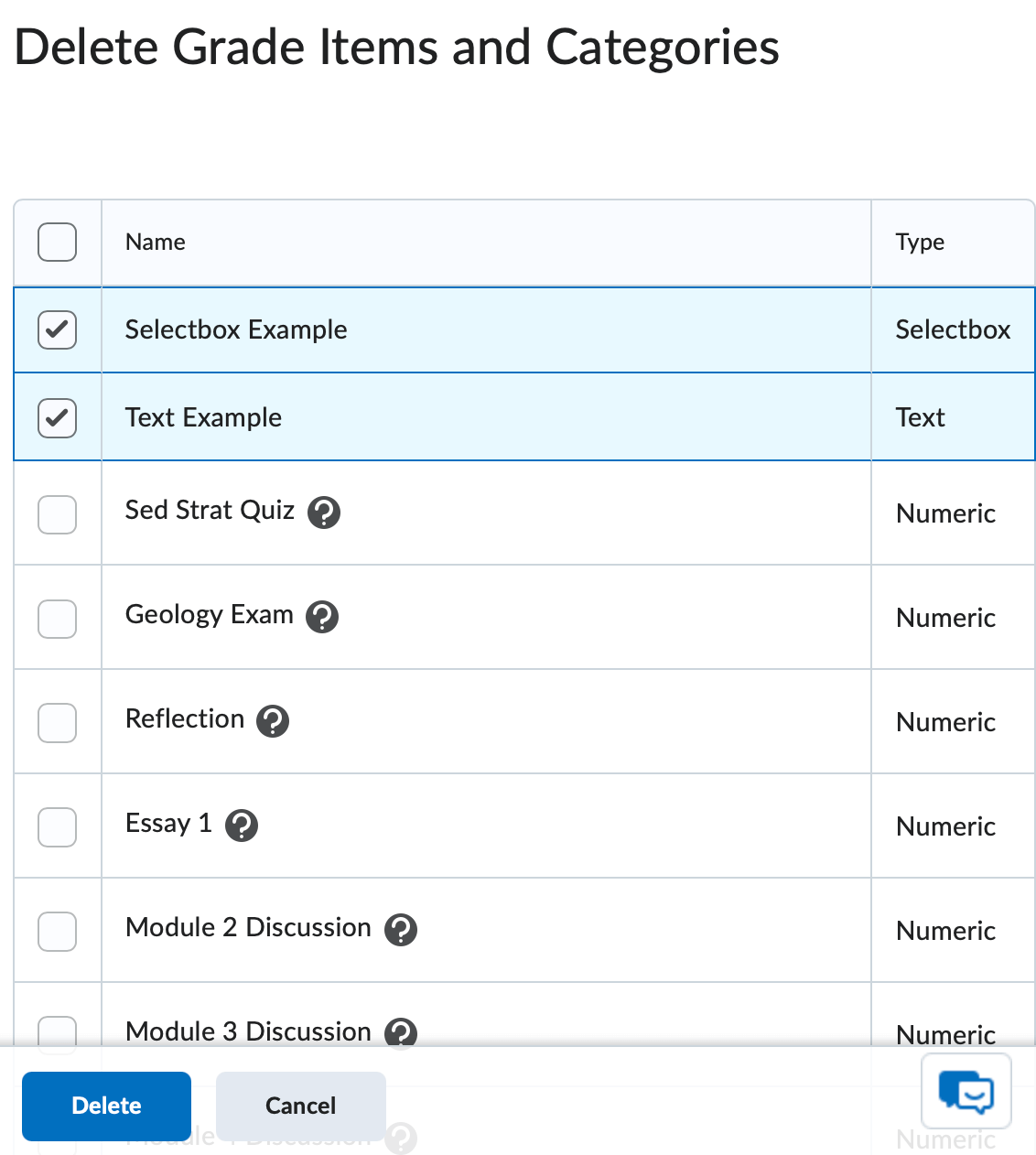Open the chat support widget
This screenshot has height=1155, width=1036.
pos(966,1092)
